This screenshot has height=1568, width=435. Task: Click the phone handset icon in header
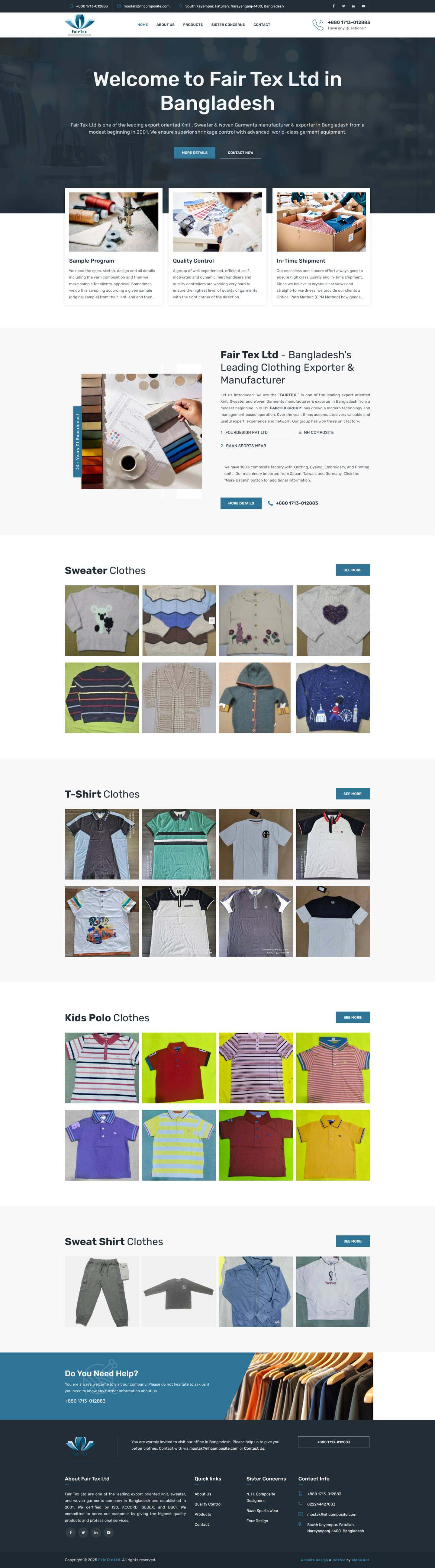318,25
